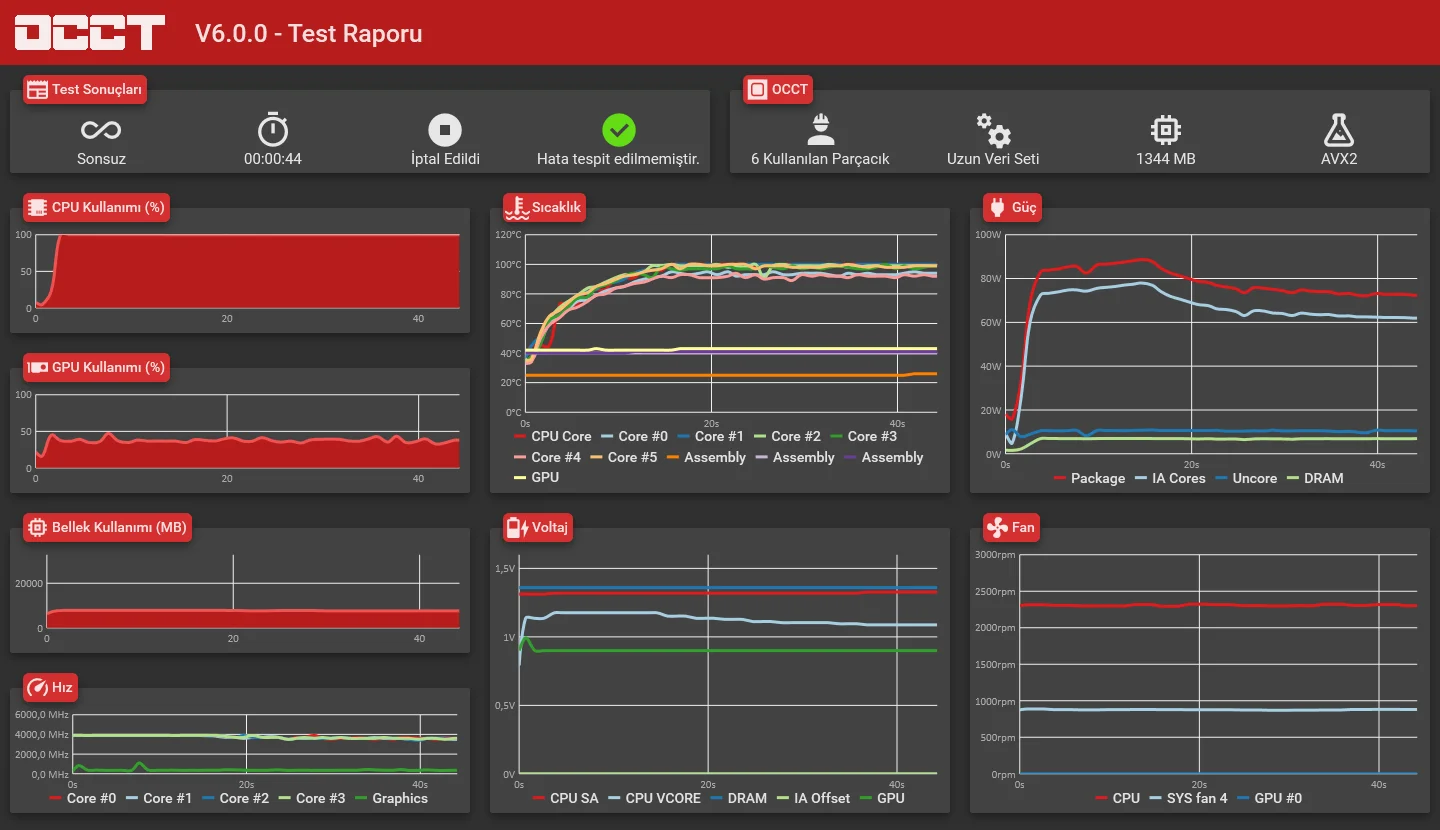This screenshot has width=1440, height=830.
Task: Click the gears icon above Uzun Veri Seti
Action: point(993,130)
